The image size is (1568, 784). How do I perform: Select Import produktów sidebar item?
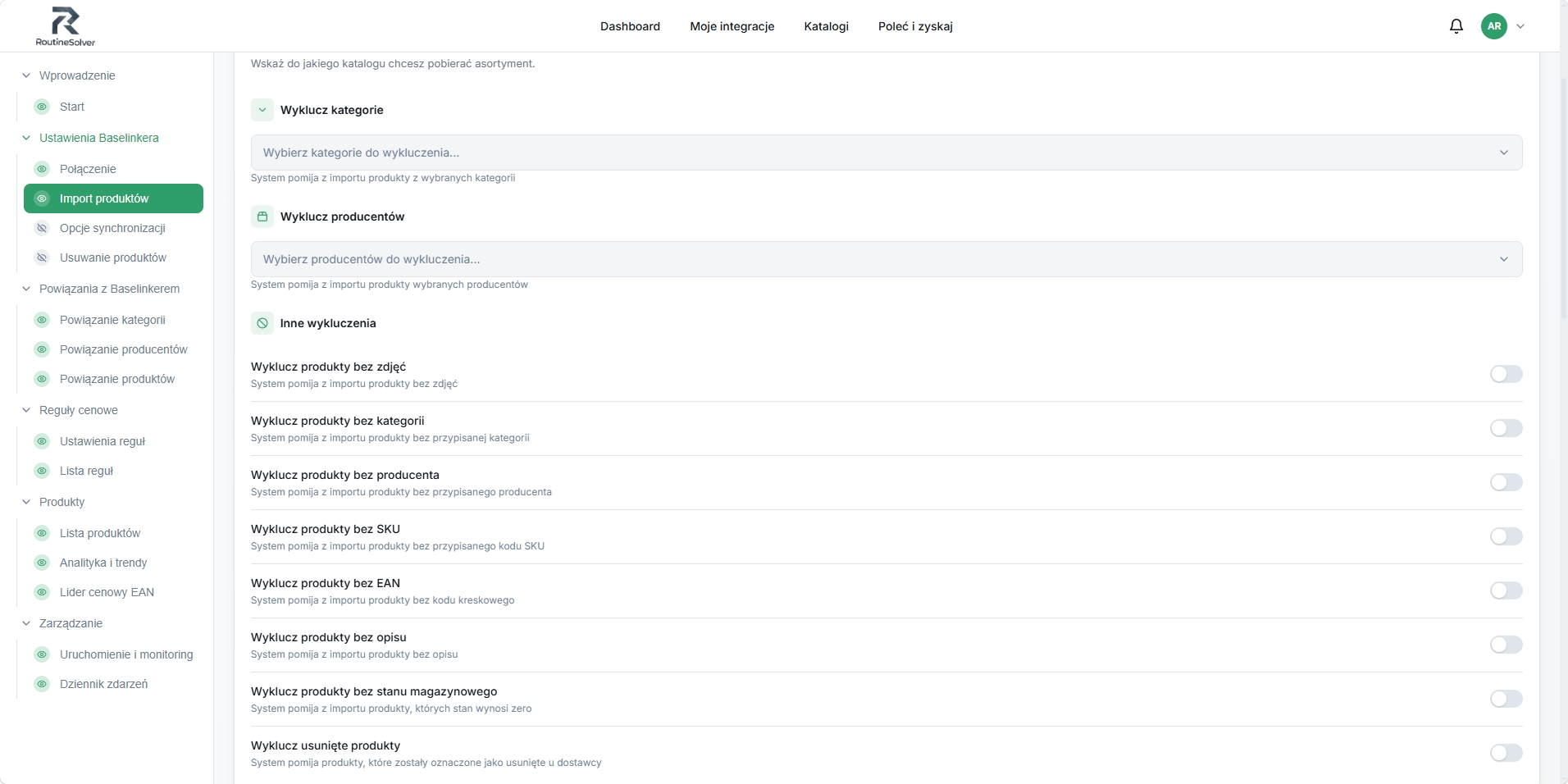[113, 198]
